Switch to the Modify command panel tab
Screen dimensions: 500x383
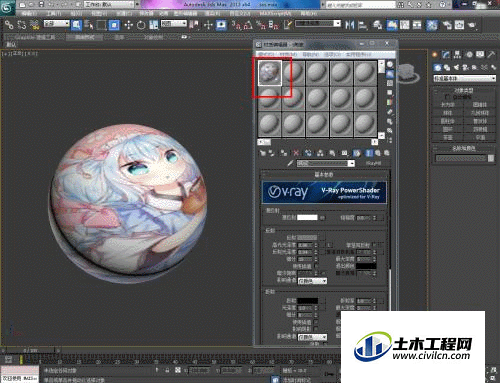pyautogui.click(x=446, y=54)
